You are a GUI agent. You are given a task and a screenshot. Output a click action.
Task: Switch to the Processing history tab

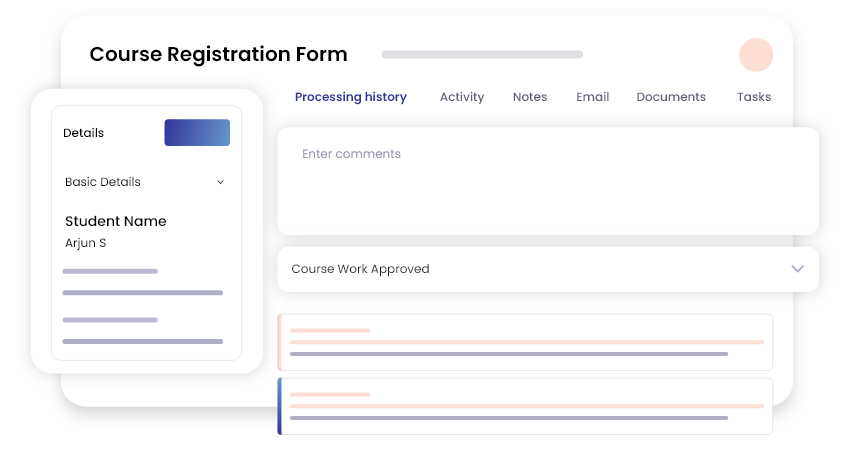[351, 97]
